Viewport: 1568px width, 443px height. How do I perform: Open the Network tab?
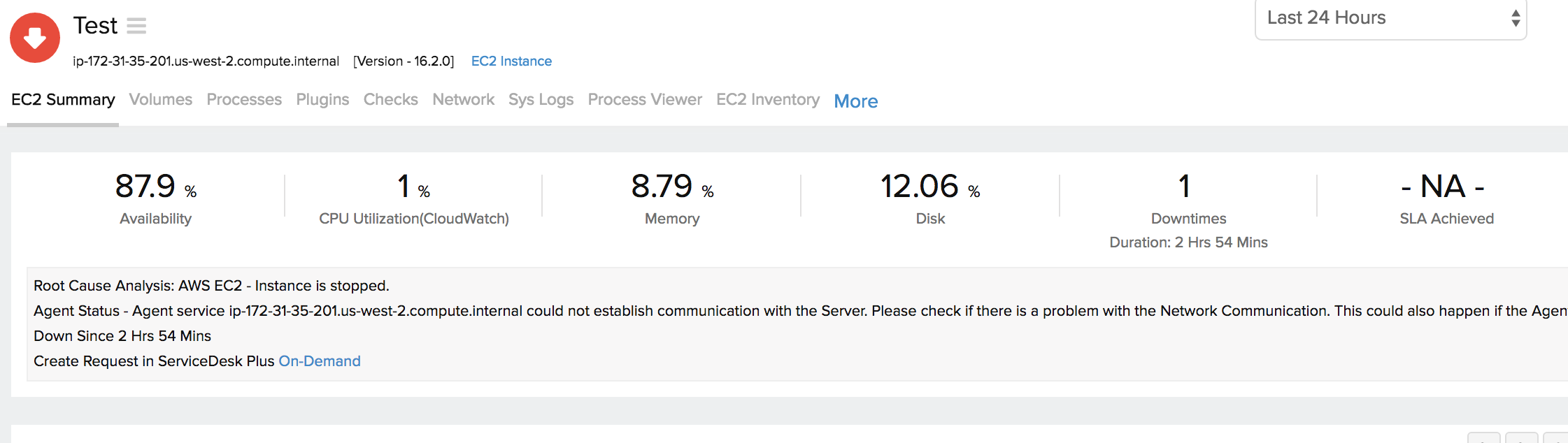463,100
